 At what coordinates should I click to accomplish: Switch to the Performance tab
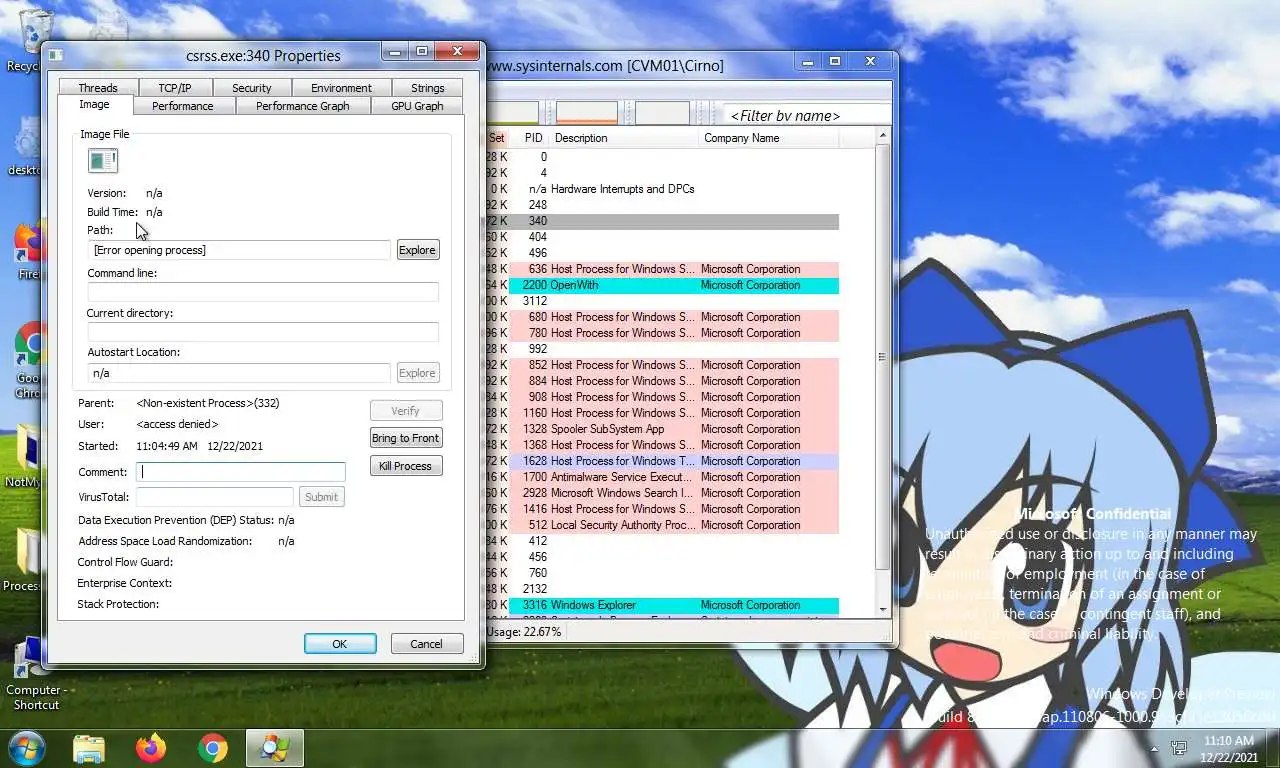click(182, 106)
